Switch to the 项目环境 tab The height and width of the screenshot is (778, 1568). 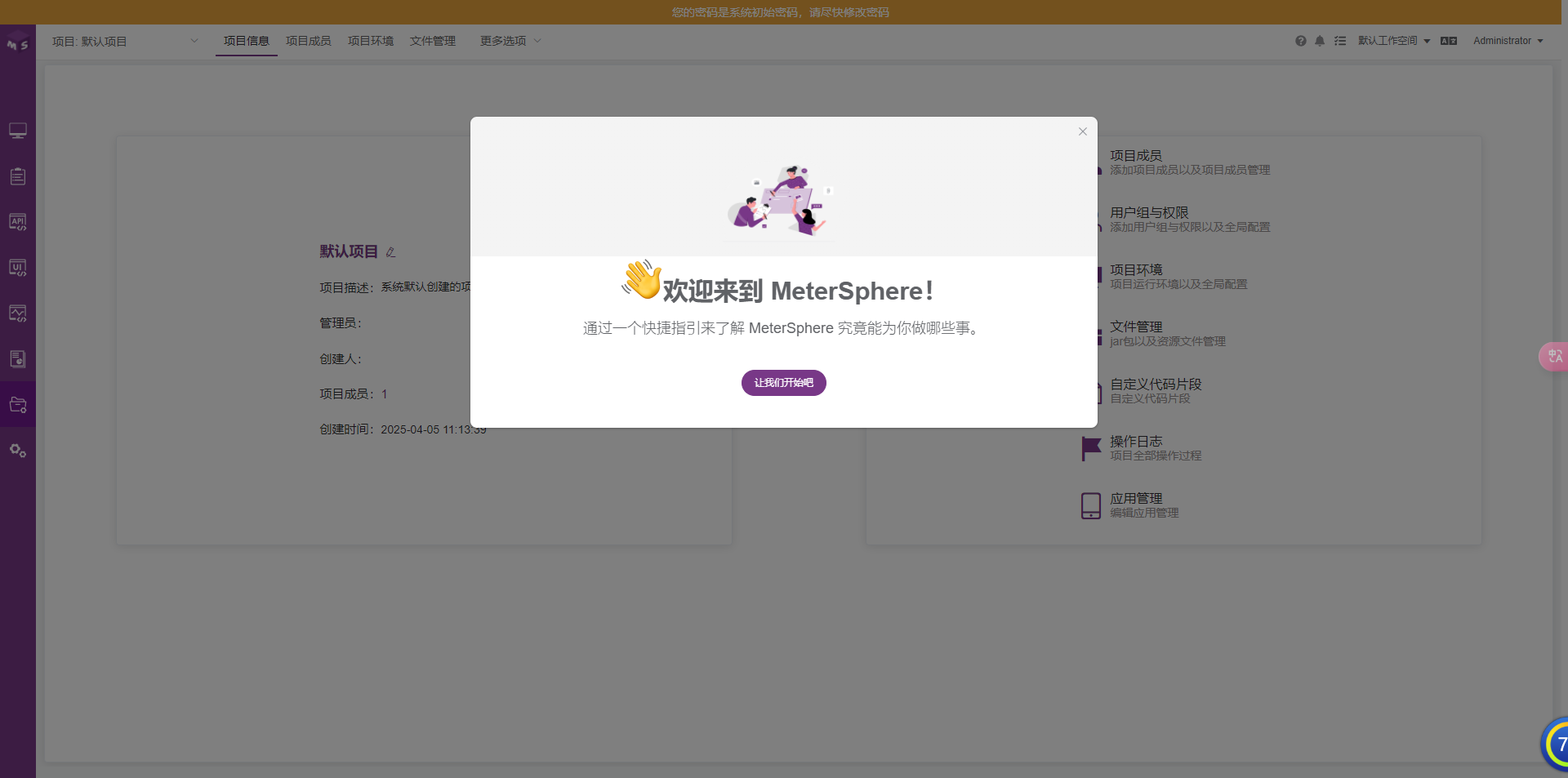371,41
